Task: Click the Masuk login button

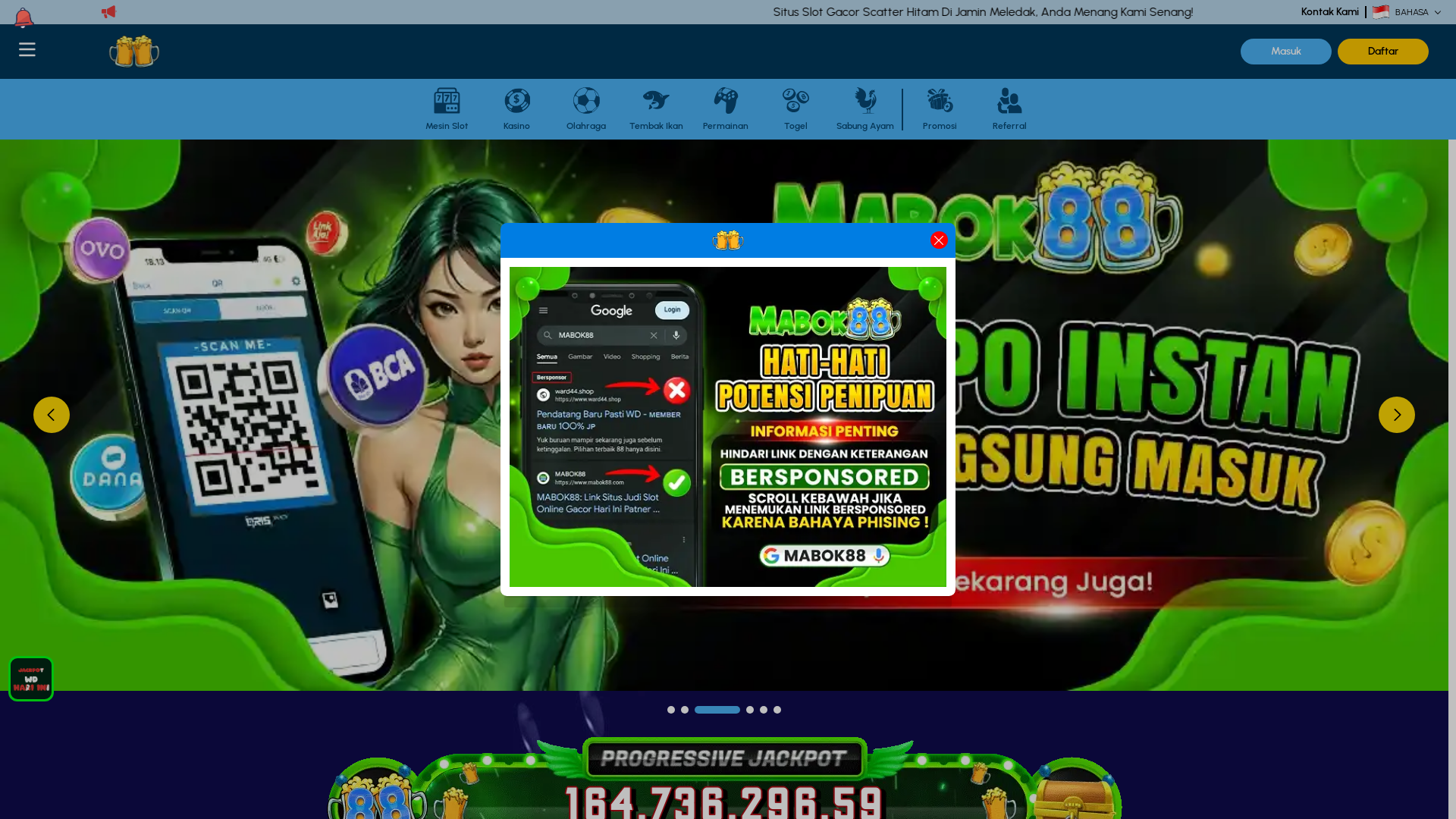Action: (1286, 52)
